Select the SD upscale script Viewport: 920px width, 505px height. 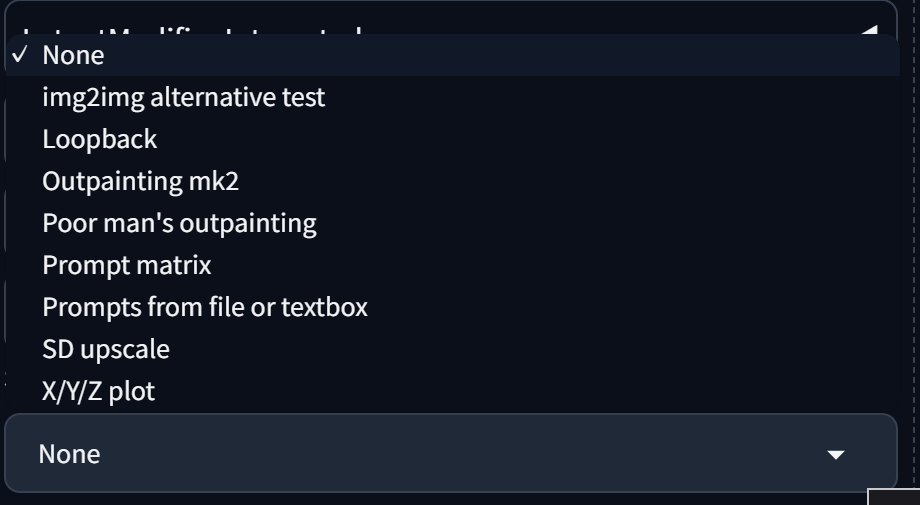coord(105,349)
